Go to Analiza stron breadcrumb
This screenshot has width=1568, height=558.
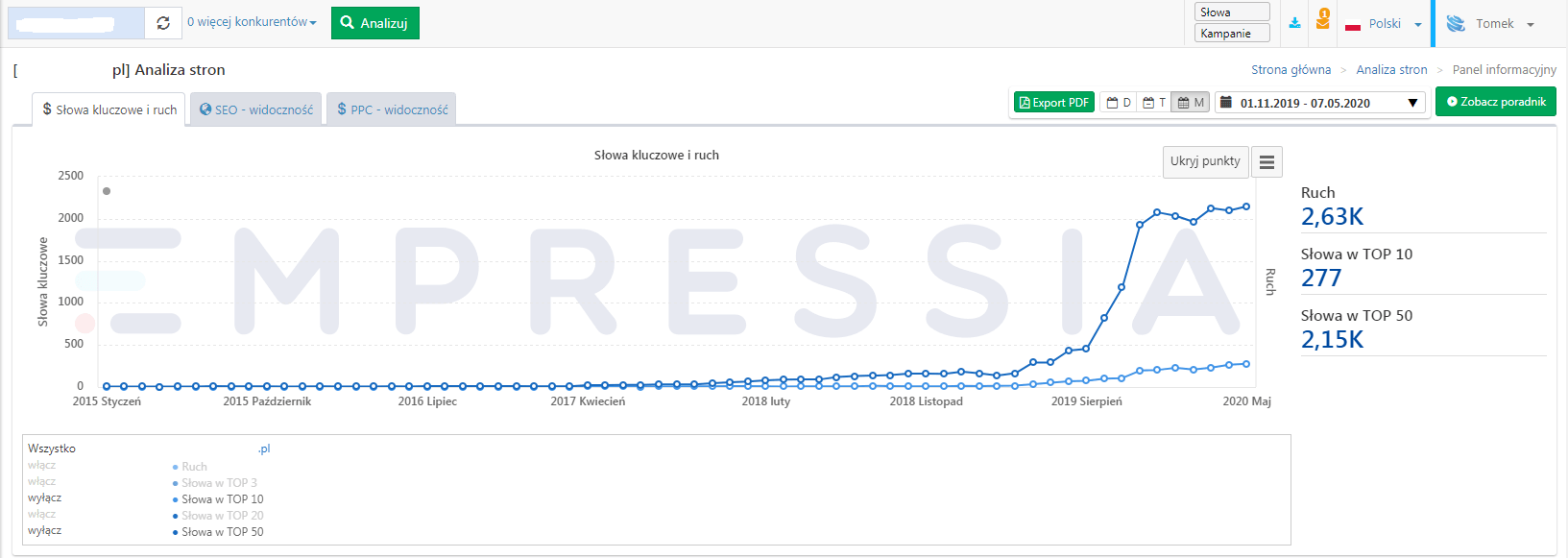[x=1391, y=70]
